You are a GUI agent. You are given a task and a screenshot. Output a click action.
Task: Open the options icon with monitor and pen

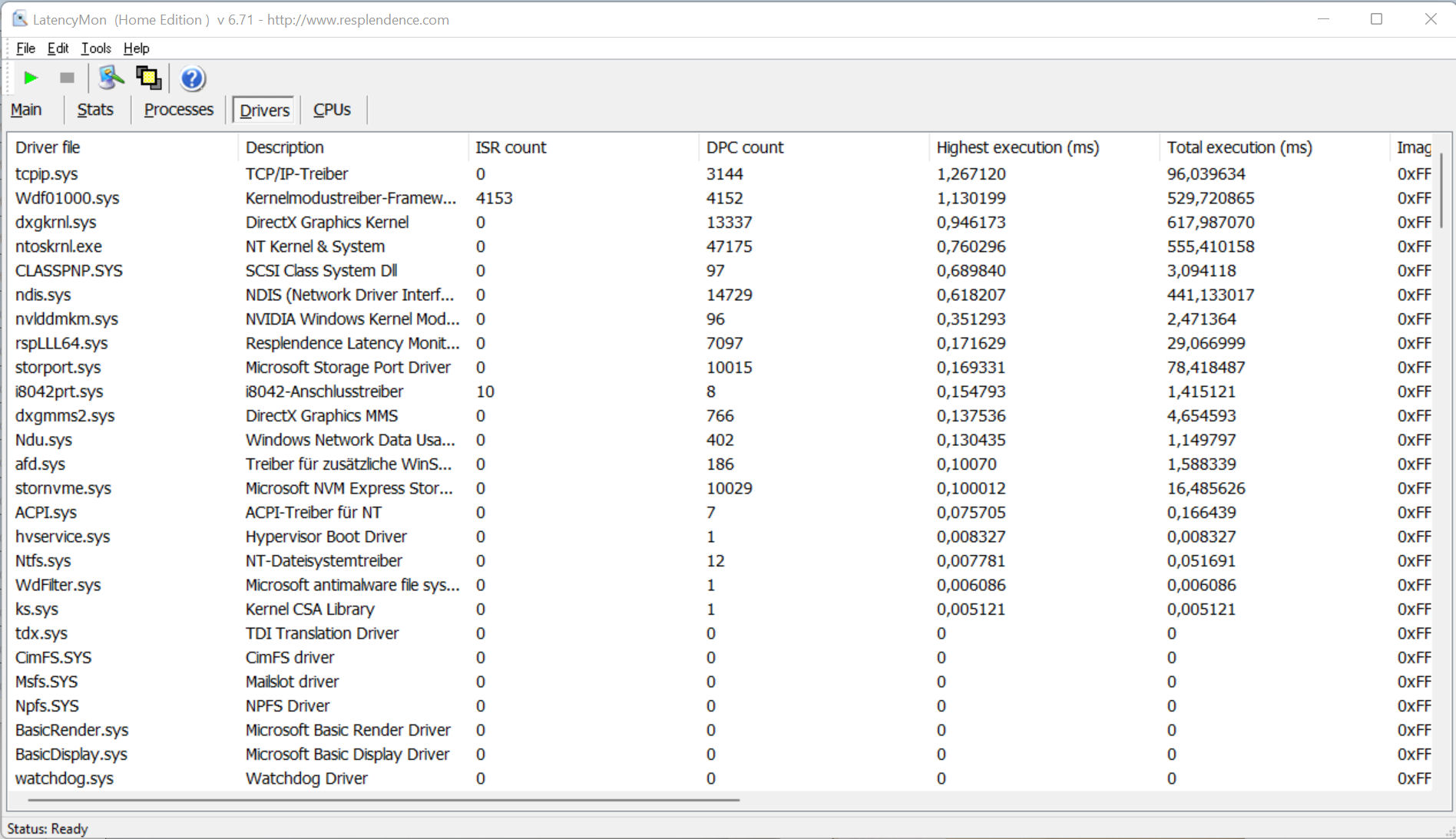[111, 78]
